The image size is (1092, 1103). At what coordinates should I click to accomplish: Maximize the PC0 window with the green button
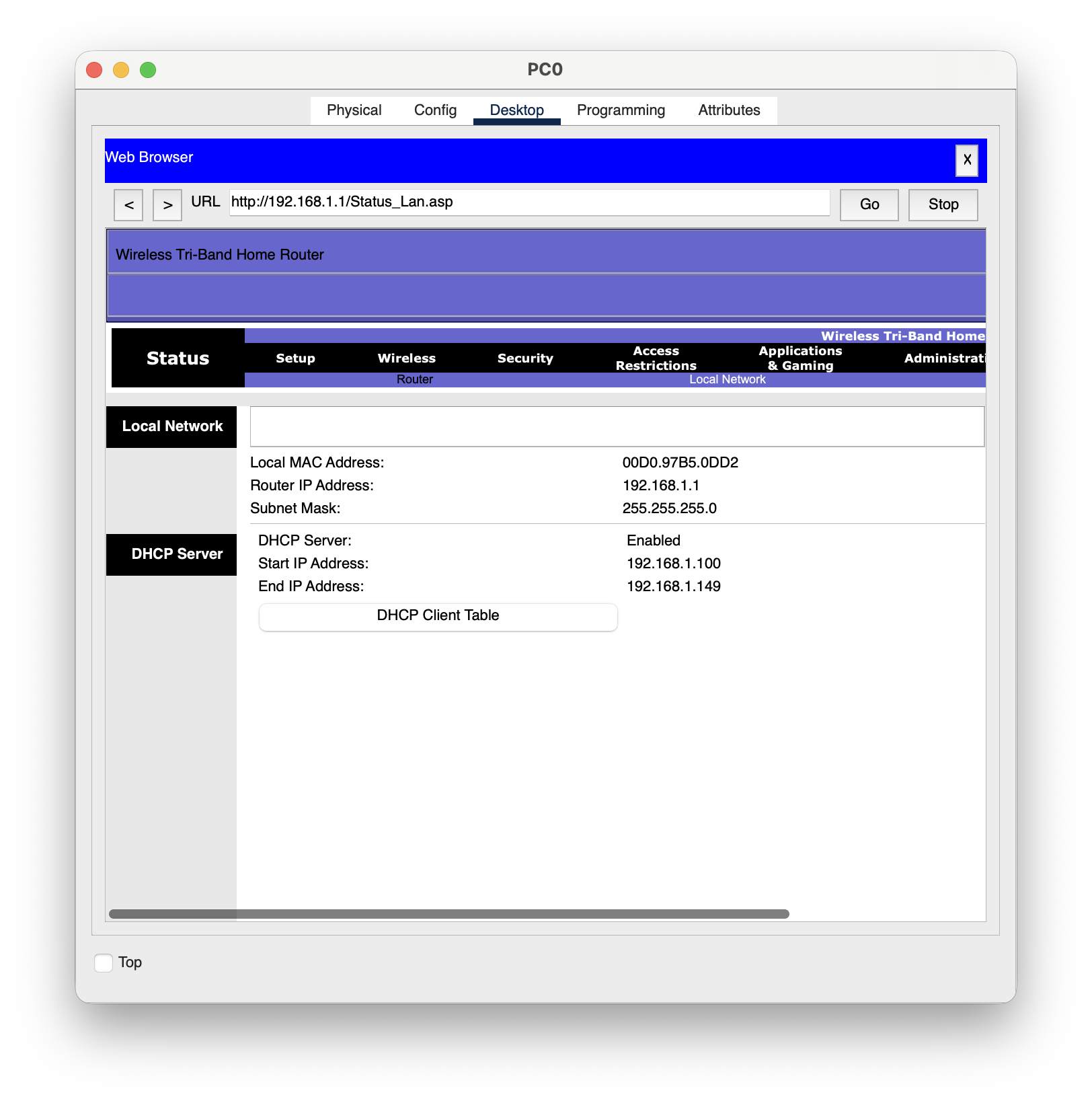coord(148,70)
